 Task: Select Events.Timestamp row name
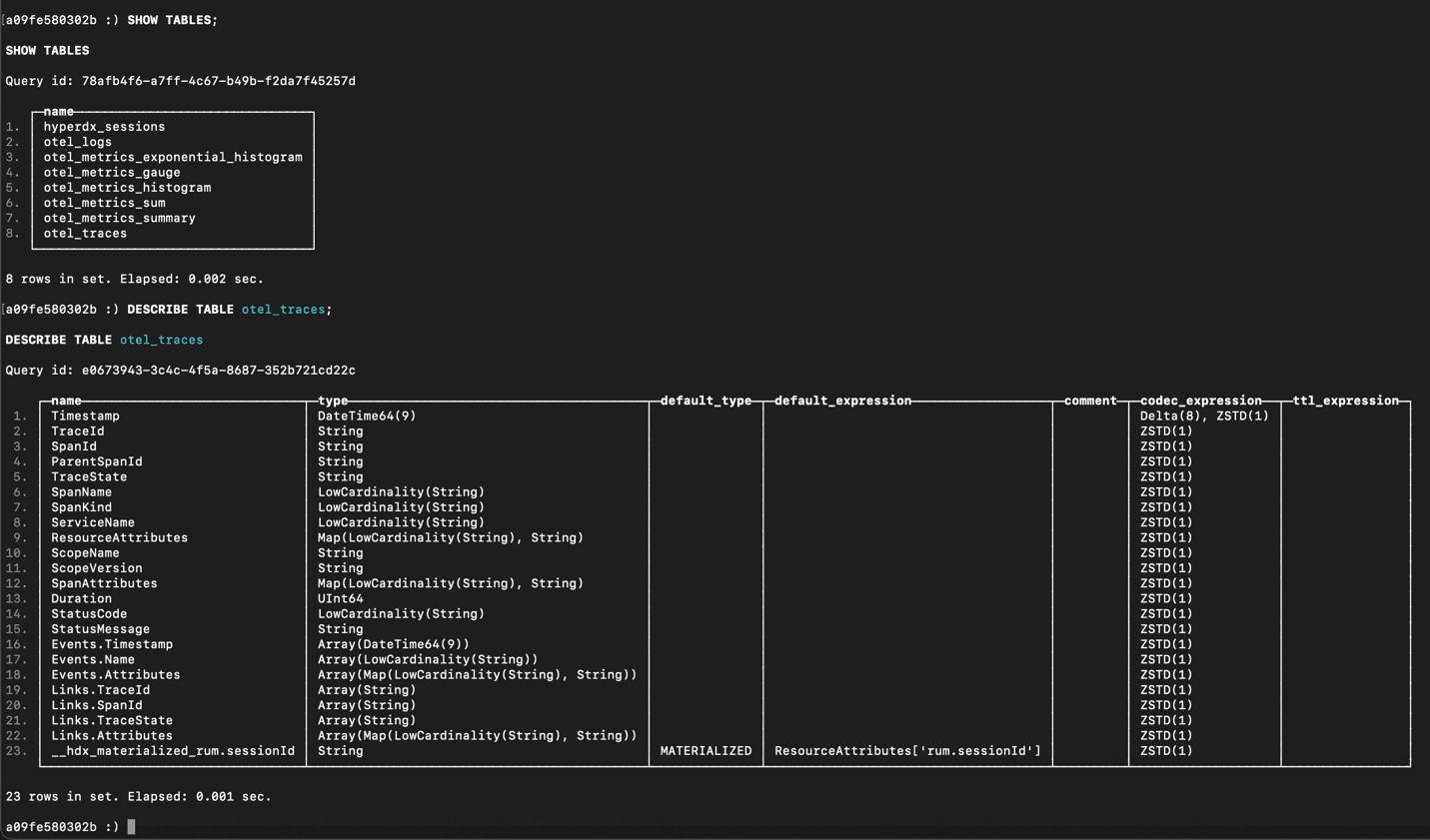pyautogui.click(x=112, y=644)
